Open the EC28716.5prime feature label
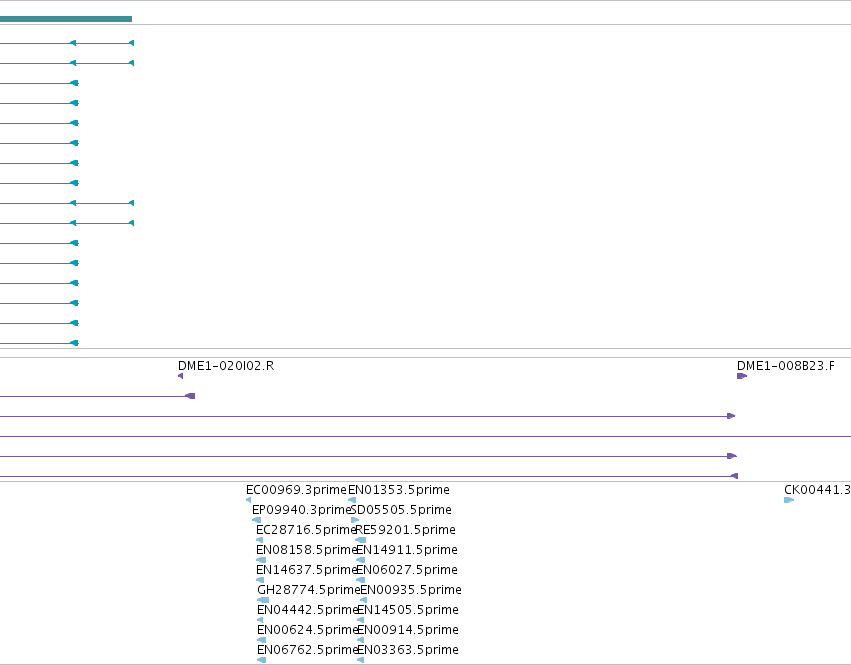The height and width of the screenshot is (665, 851). point(306,530)
